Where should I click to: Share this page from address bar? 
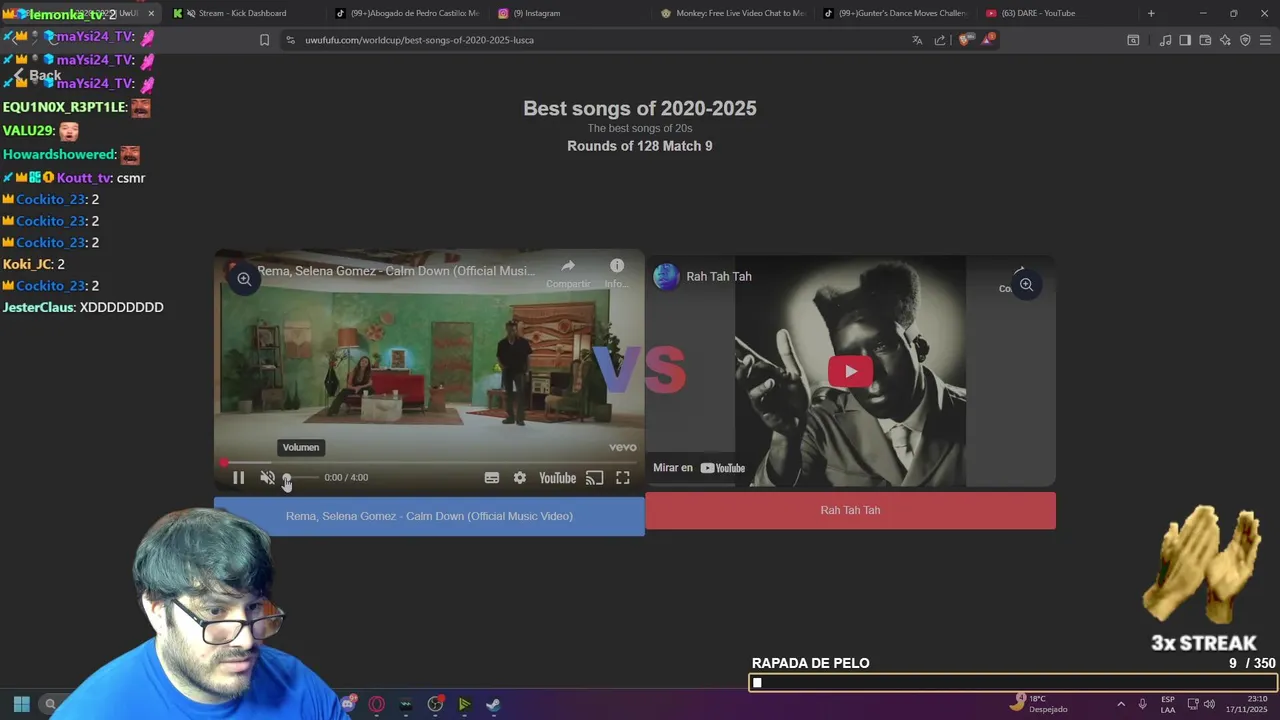click(940, 40)
